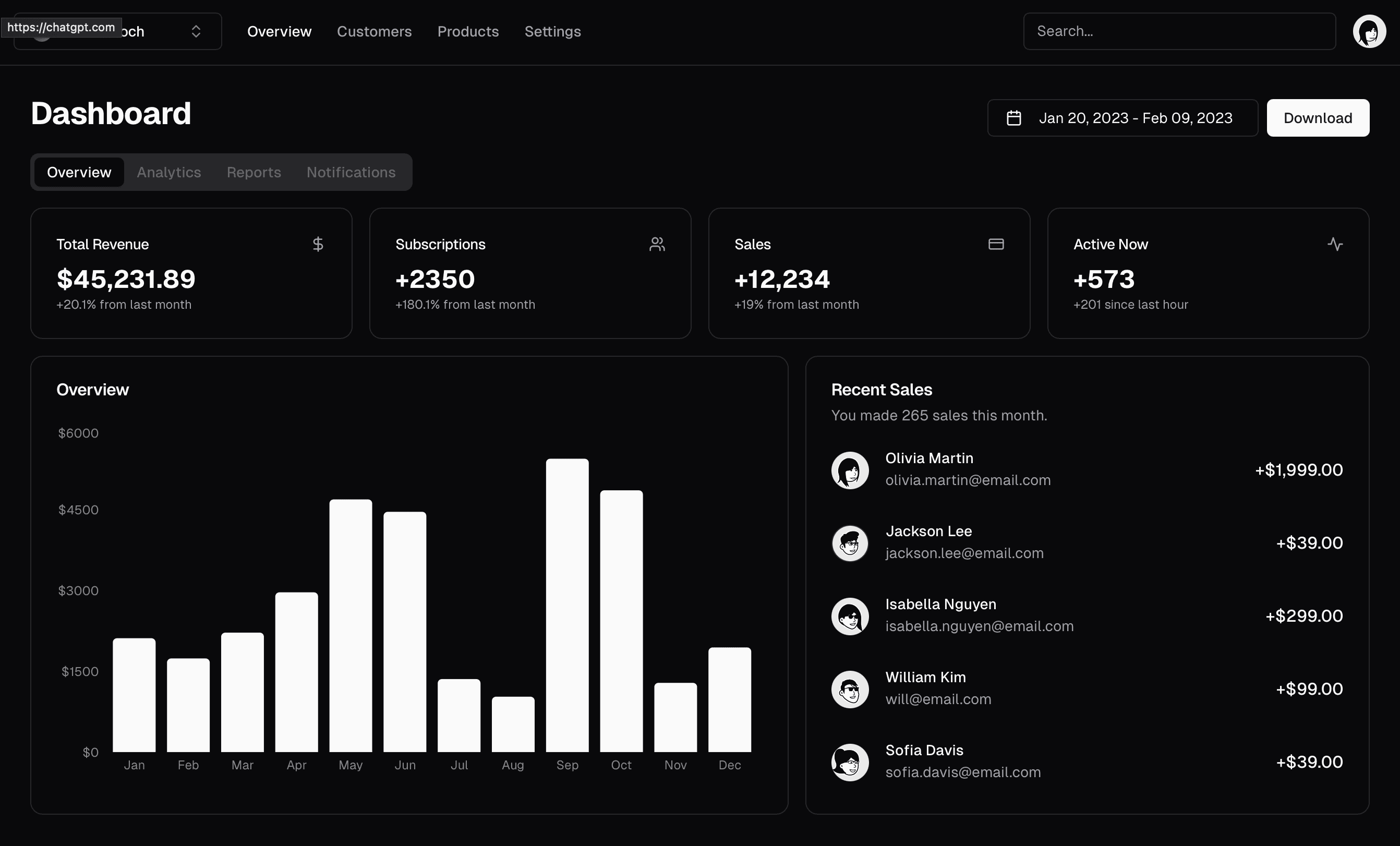This screenshot has height=846, width=1400.
Task: Open Settings in the top navigation
Action: pos(552,31)
